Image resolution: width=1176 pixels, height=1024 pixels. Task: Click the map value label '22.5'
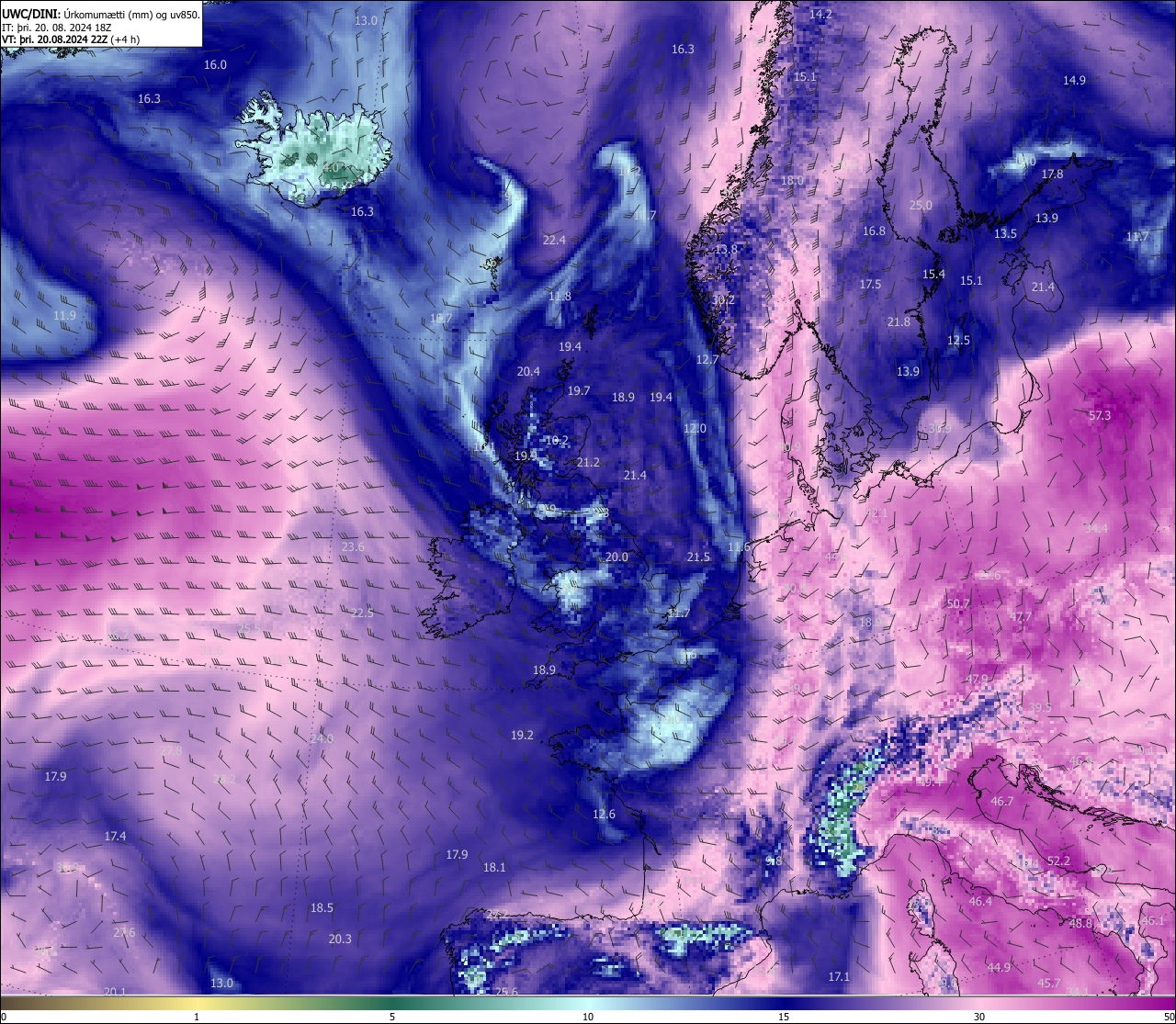click(x=362, y=613)
